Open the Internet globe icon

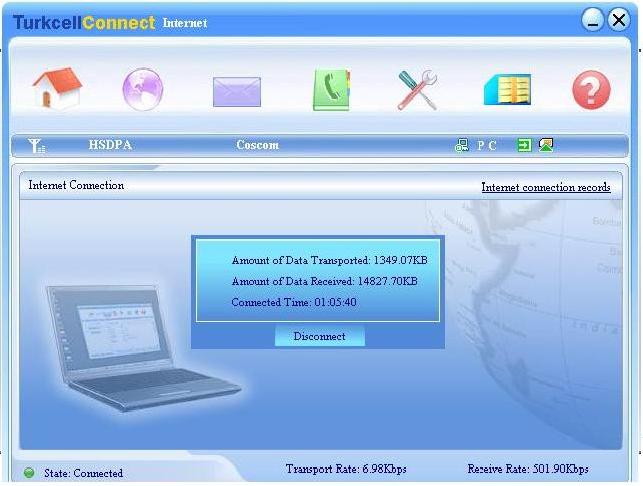coord(143,90)
